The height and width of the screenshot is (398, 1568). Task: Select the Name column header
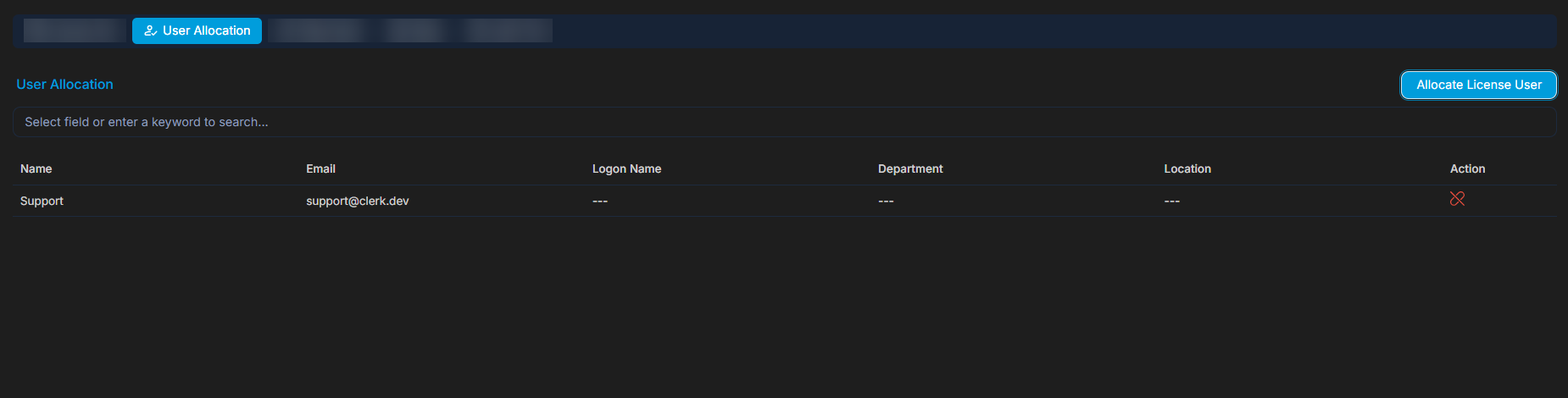pos(36,169)
